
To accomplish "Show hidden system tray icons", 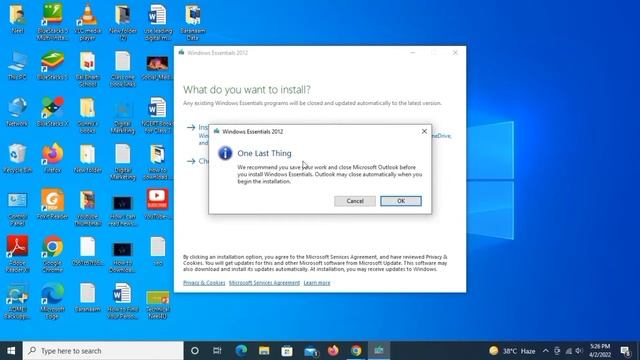I will (x=546, y=351).
